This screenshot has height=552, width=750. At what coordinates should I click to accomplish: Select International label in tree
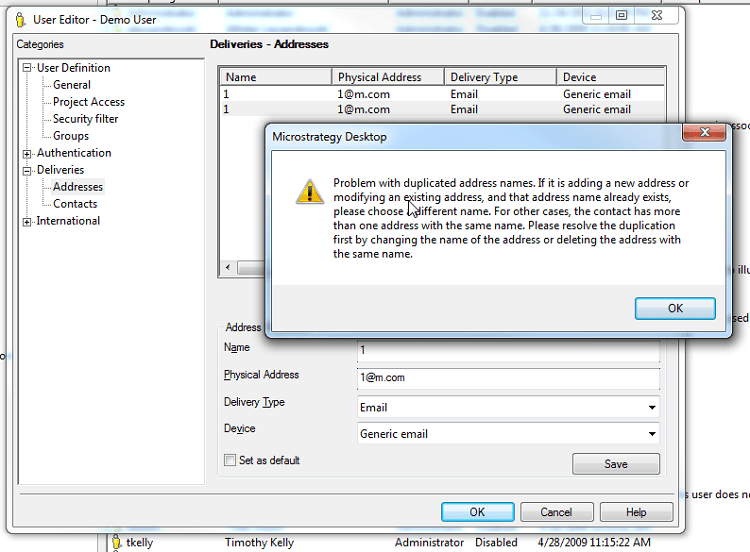tap(68, 221)
